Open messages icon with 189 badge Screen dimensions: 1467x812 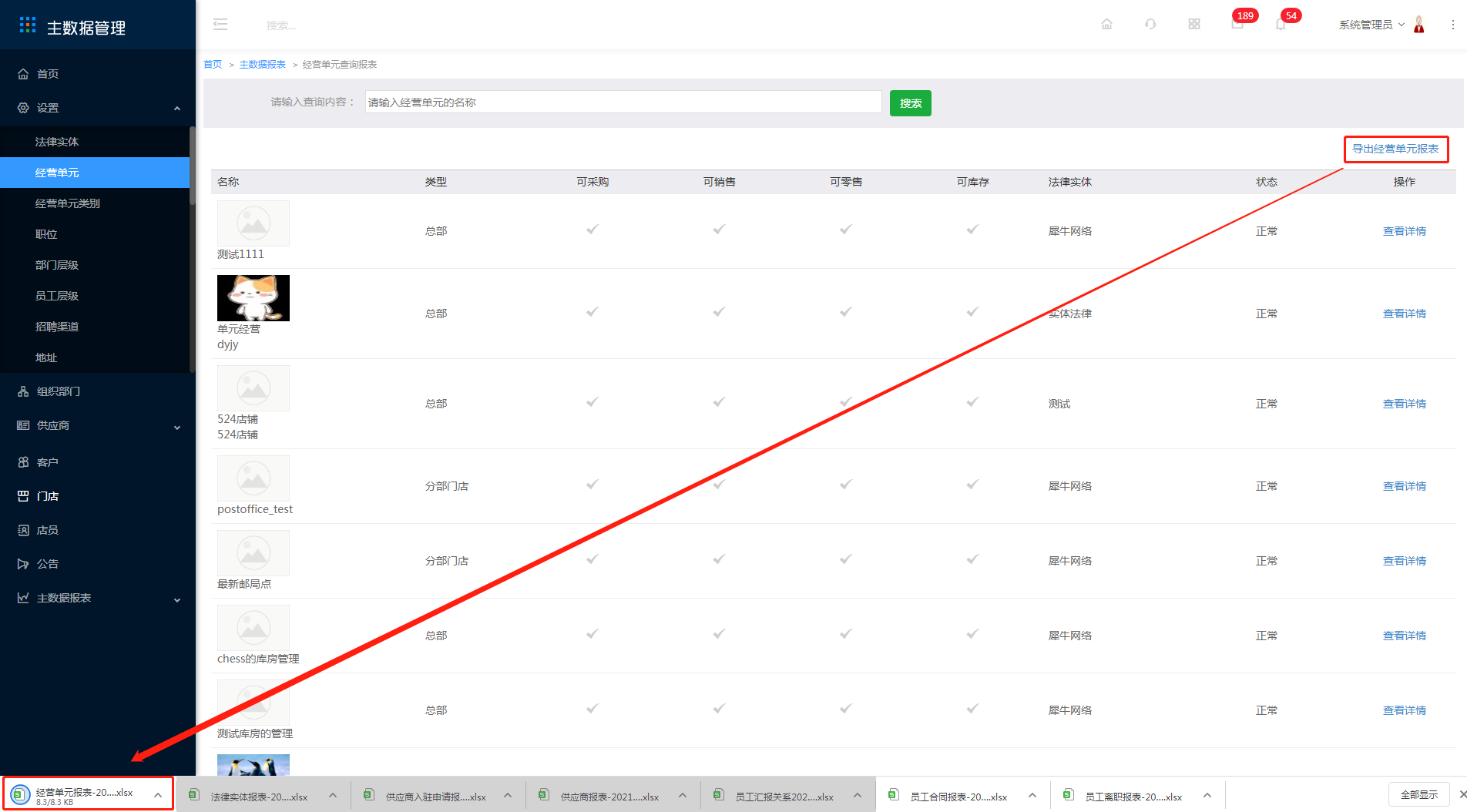1237,24
